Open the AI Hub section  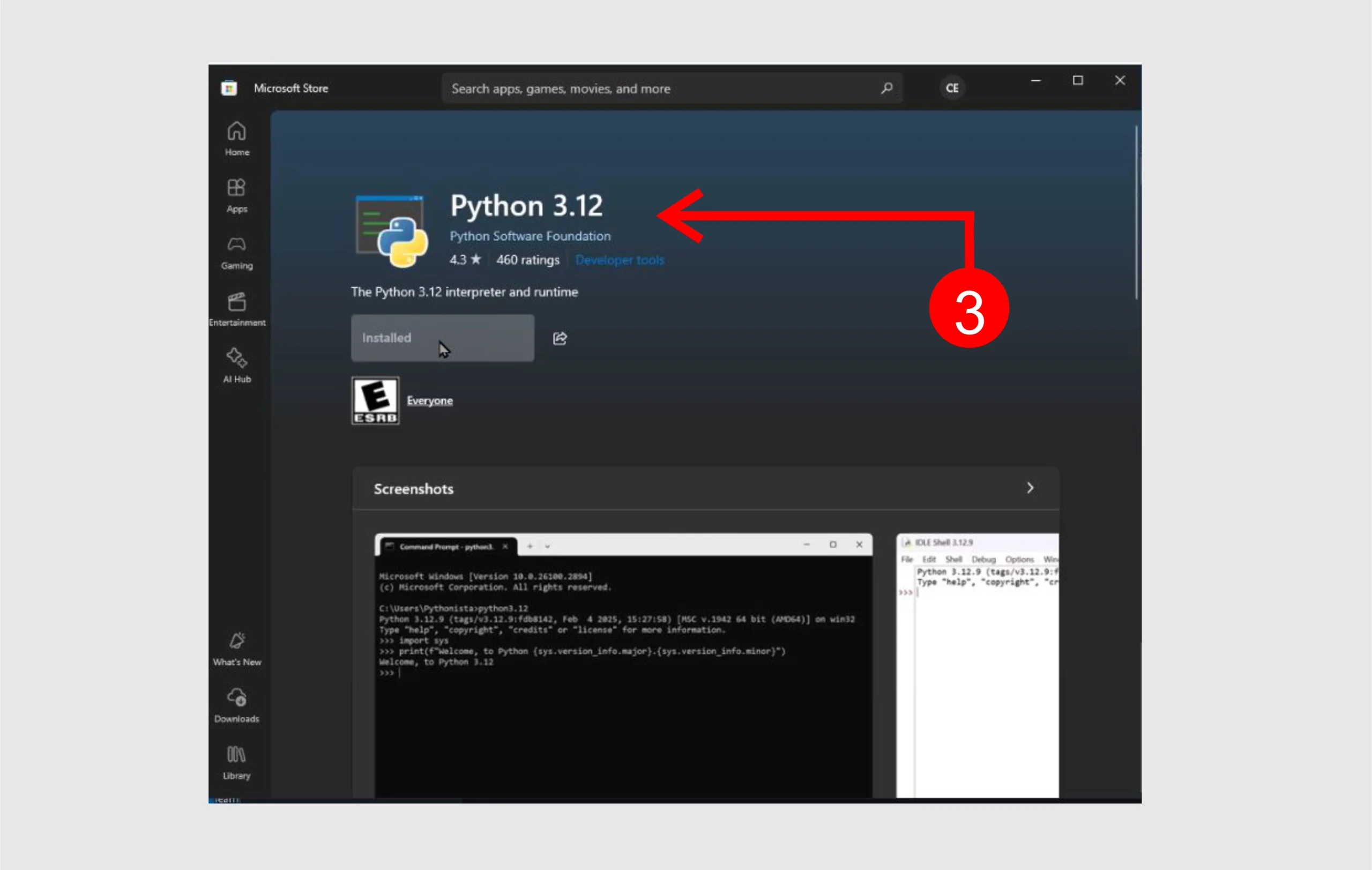click(236, 366)
